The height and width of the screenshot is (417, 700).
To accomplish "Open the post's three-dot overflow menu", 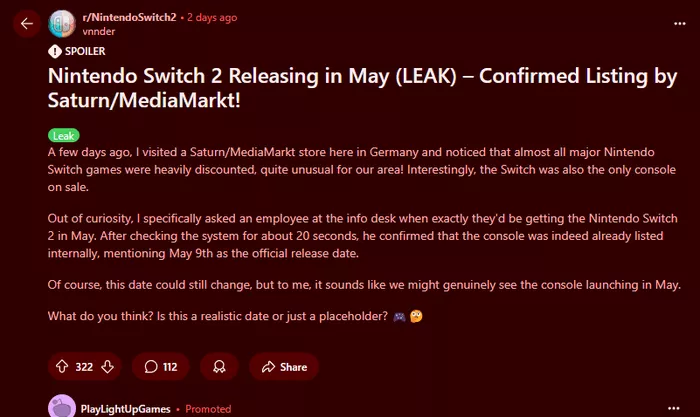I will click(x=679, y=23).
